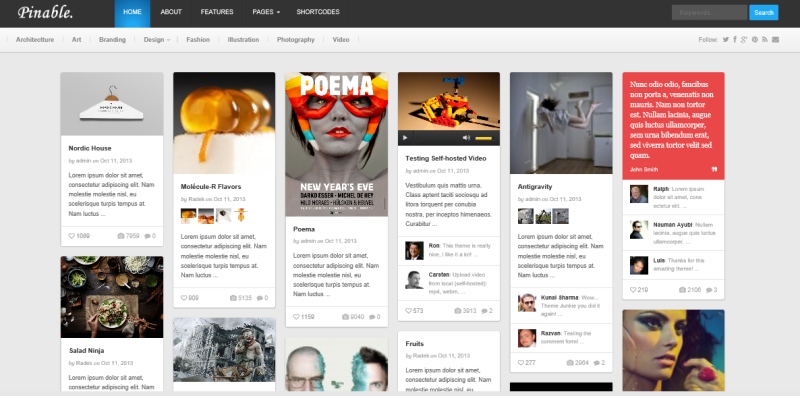Click the 2964 views camera icon
800x396 pixels.
pos(570,362)
